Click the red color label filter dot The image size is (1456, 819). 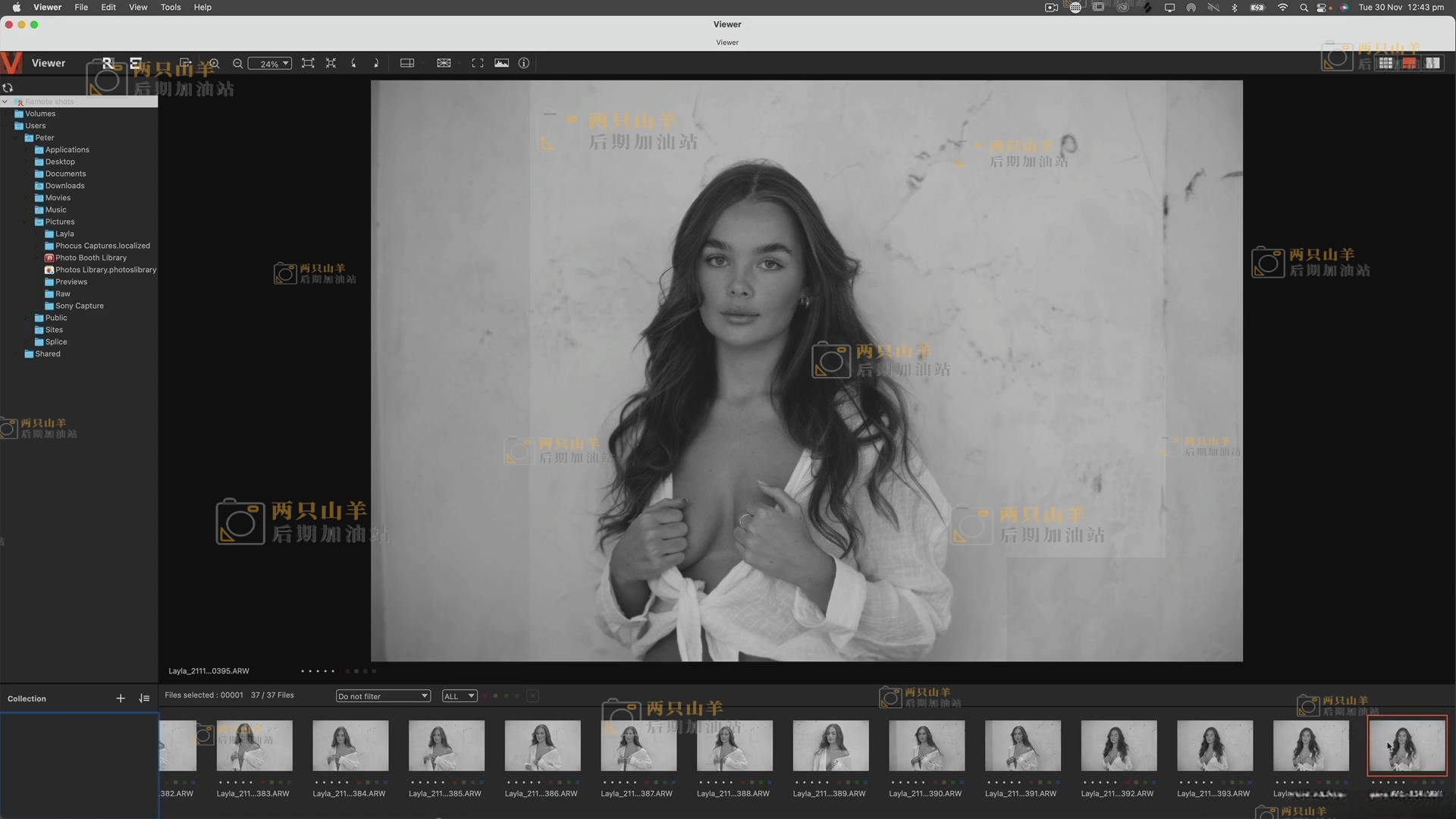coord(486,696)
